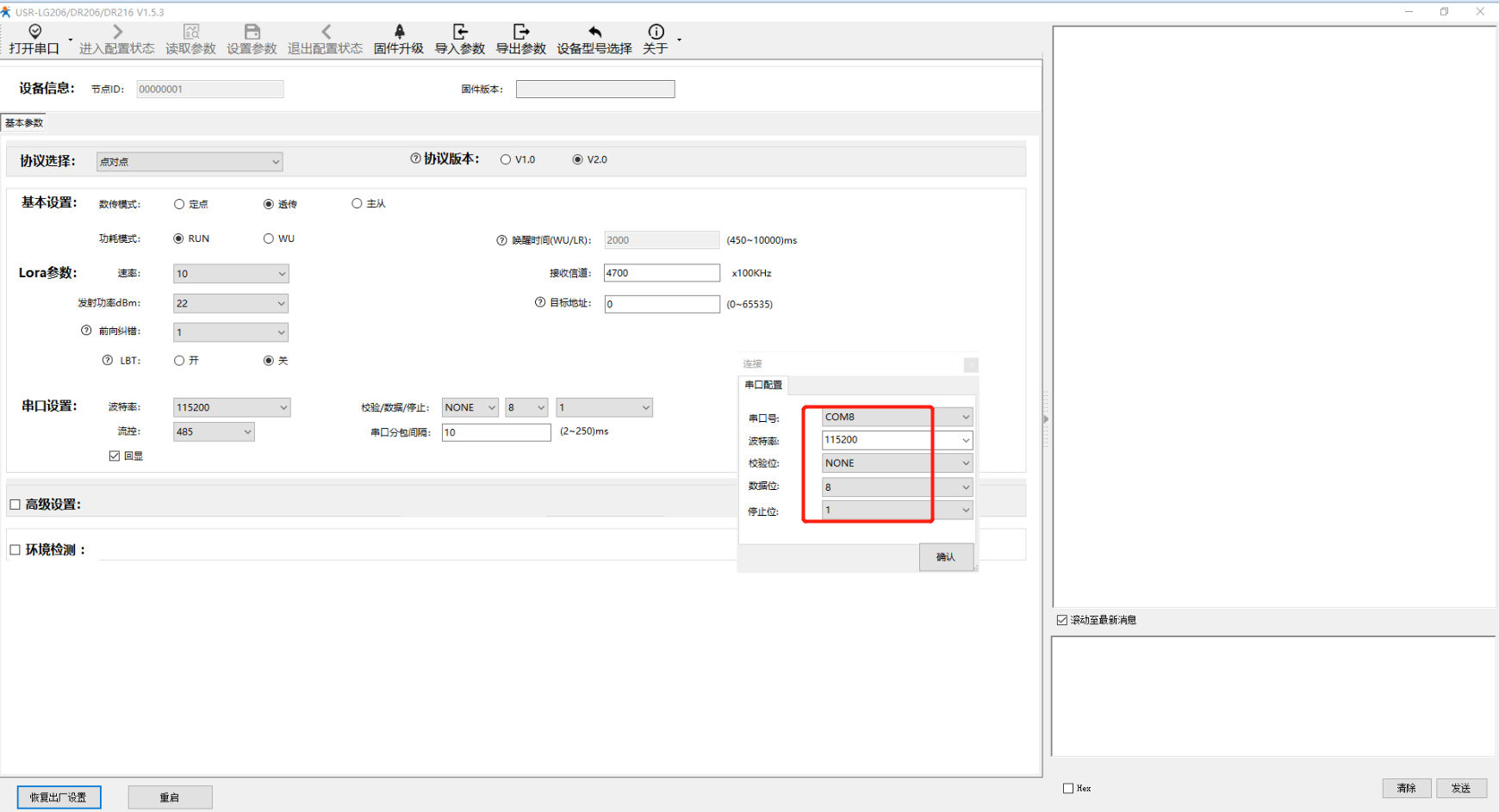Select the V1.0 protocol version radio

click(x=506, y=159)
